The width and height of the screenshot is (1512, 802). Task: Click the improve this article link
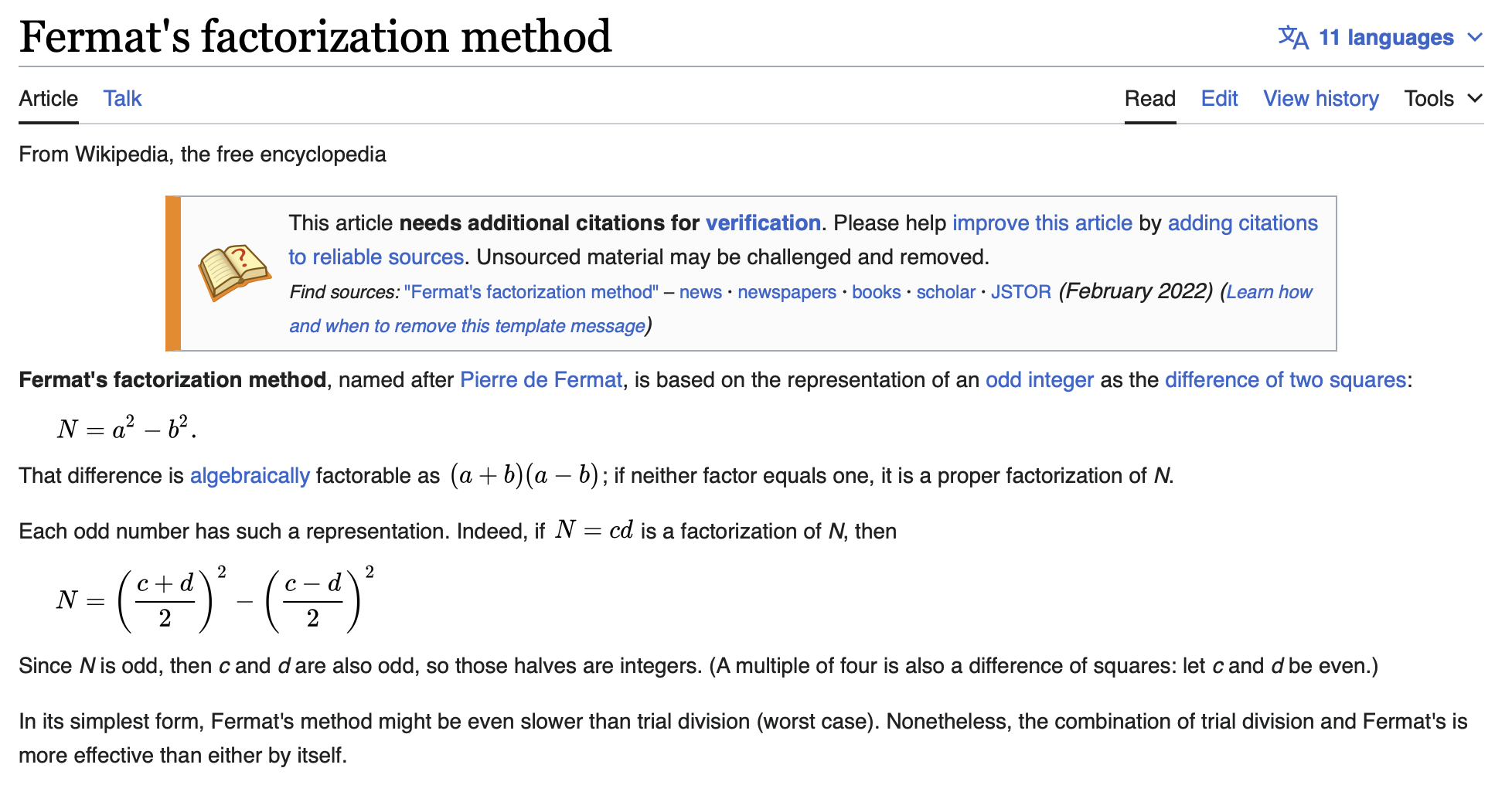coord(1042,223)
